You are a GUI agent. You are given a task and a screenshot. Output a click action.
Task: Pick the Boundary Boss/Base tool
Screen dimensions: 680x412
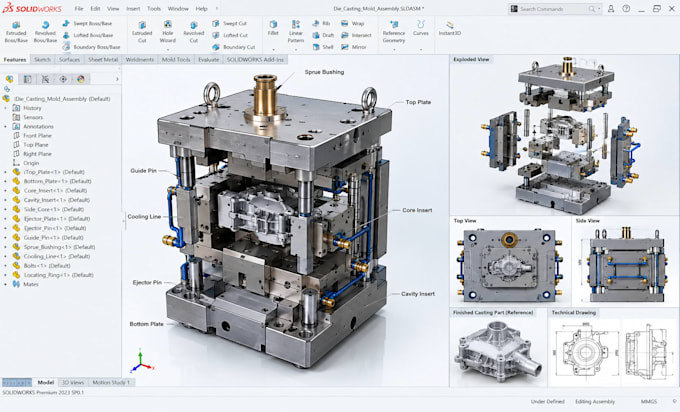pyautogui.click(x=91, y=47)
